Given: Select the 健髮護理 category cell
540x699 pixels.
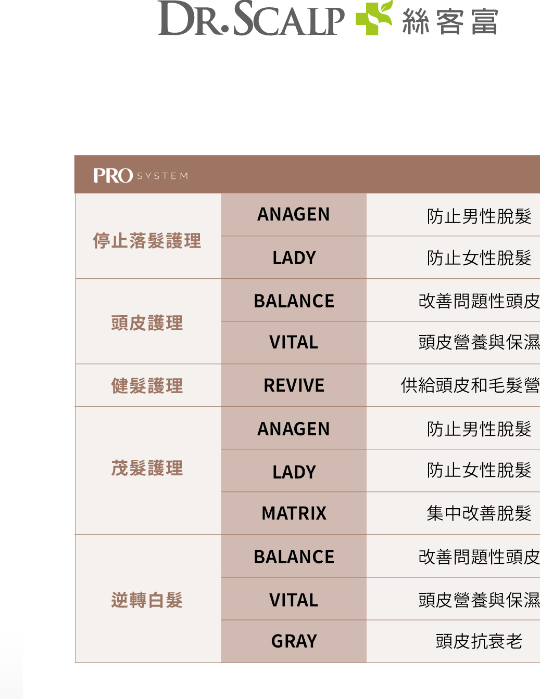Looking at the screenshot, I should (148, 386).
